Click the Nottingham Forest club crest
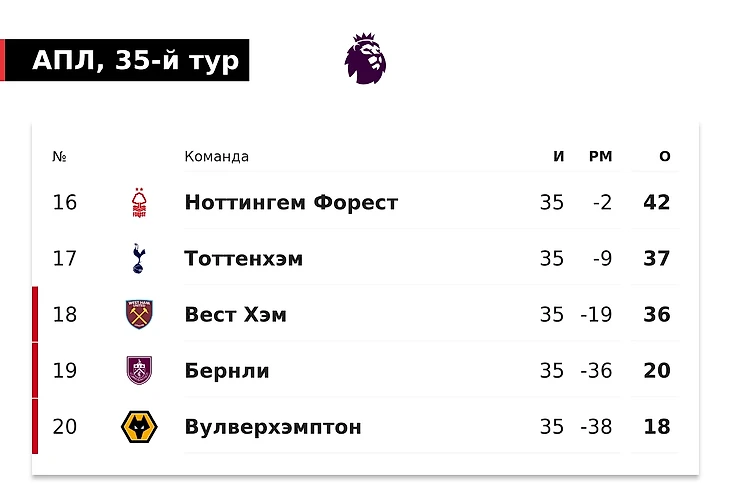 point(139,202)
